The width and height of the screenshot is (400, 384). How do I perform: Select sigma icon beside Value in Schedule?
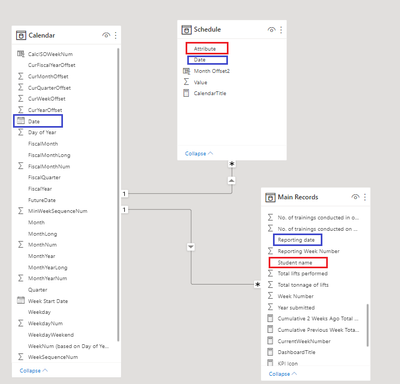click(x=186, y=82)
